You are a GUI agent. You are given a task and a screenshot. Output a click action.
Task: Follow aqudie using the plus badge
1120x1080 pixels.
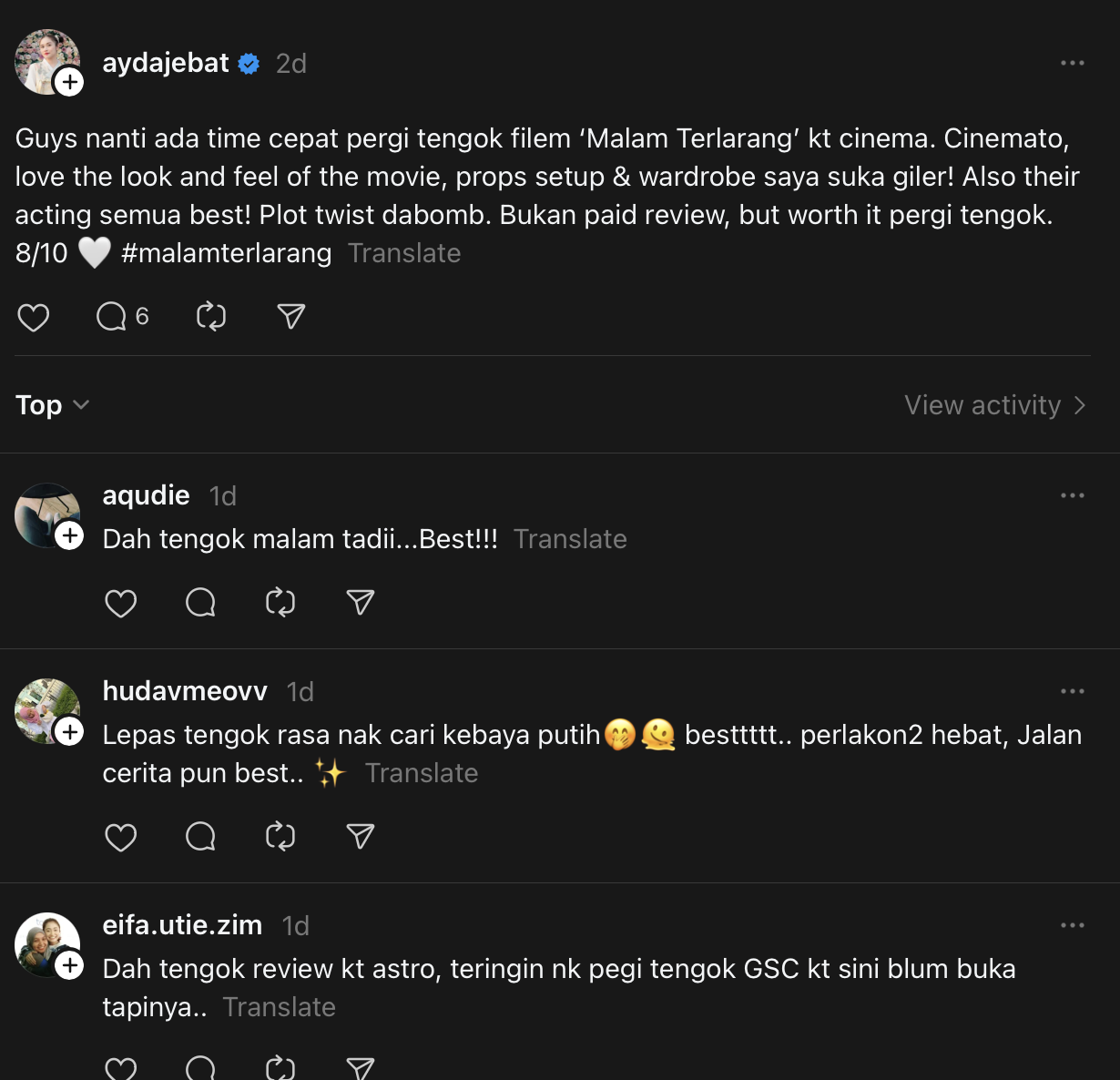click(69, 535)
